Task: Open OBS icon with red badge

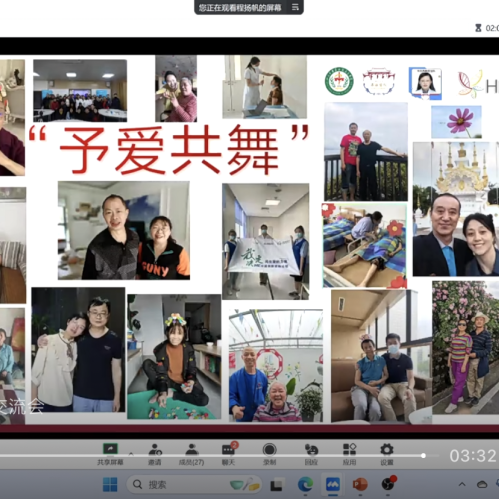Action: [388, 483]
